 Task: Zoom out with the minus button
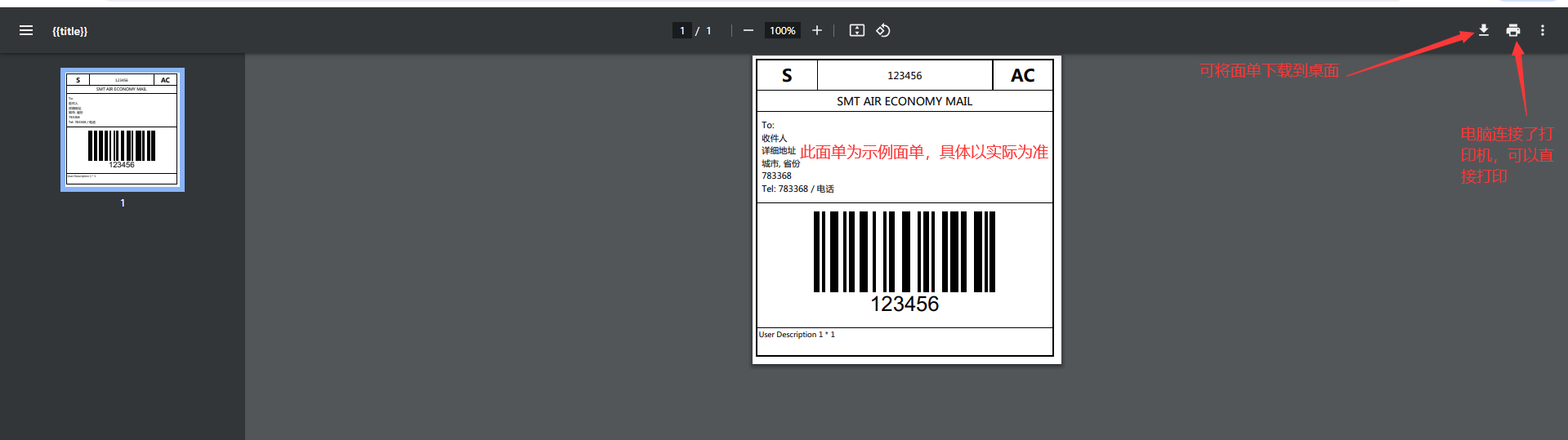(x=748, y=30)
